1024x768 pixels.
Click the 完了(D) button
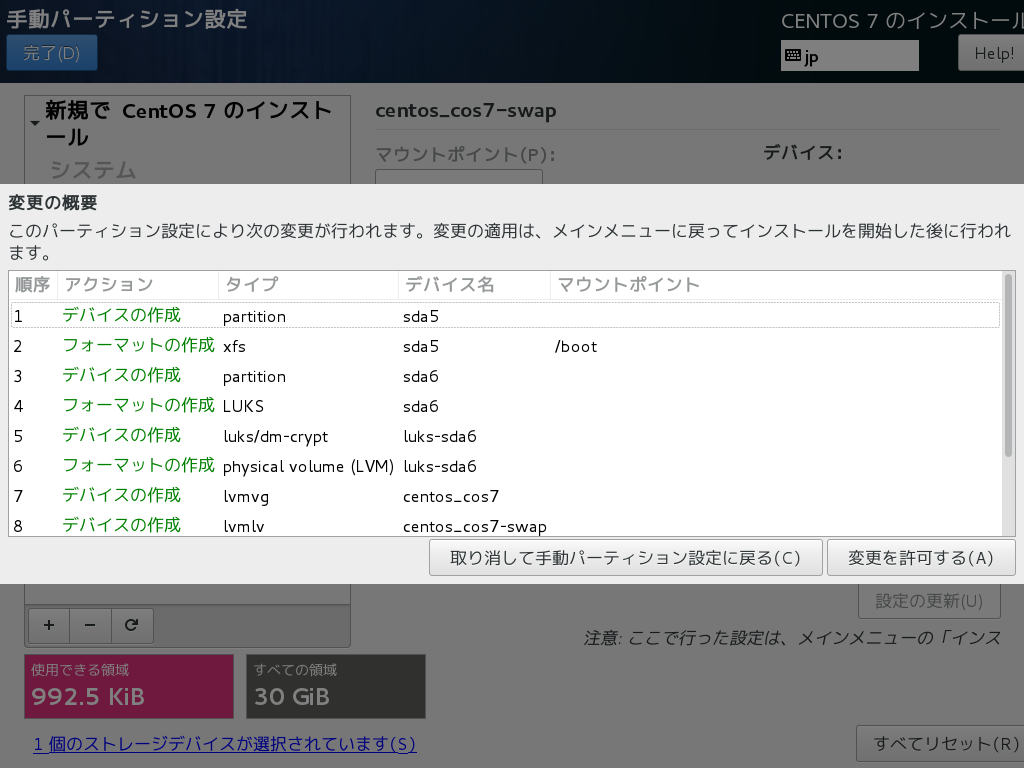click(x=52, y=53)
